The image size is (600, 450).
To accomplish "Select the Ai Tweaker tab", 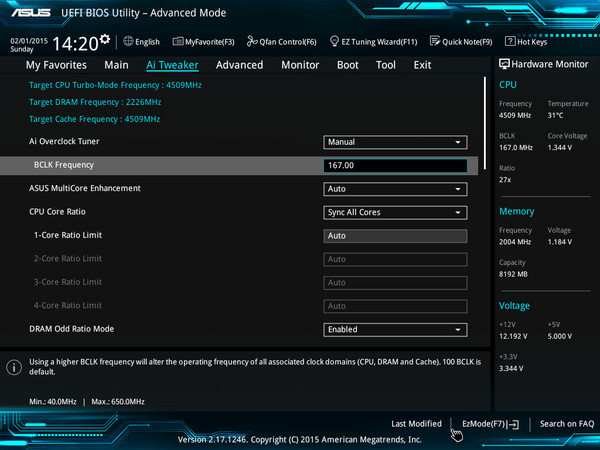I will pos(172,65).
